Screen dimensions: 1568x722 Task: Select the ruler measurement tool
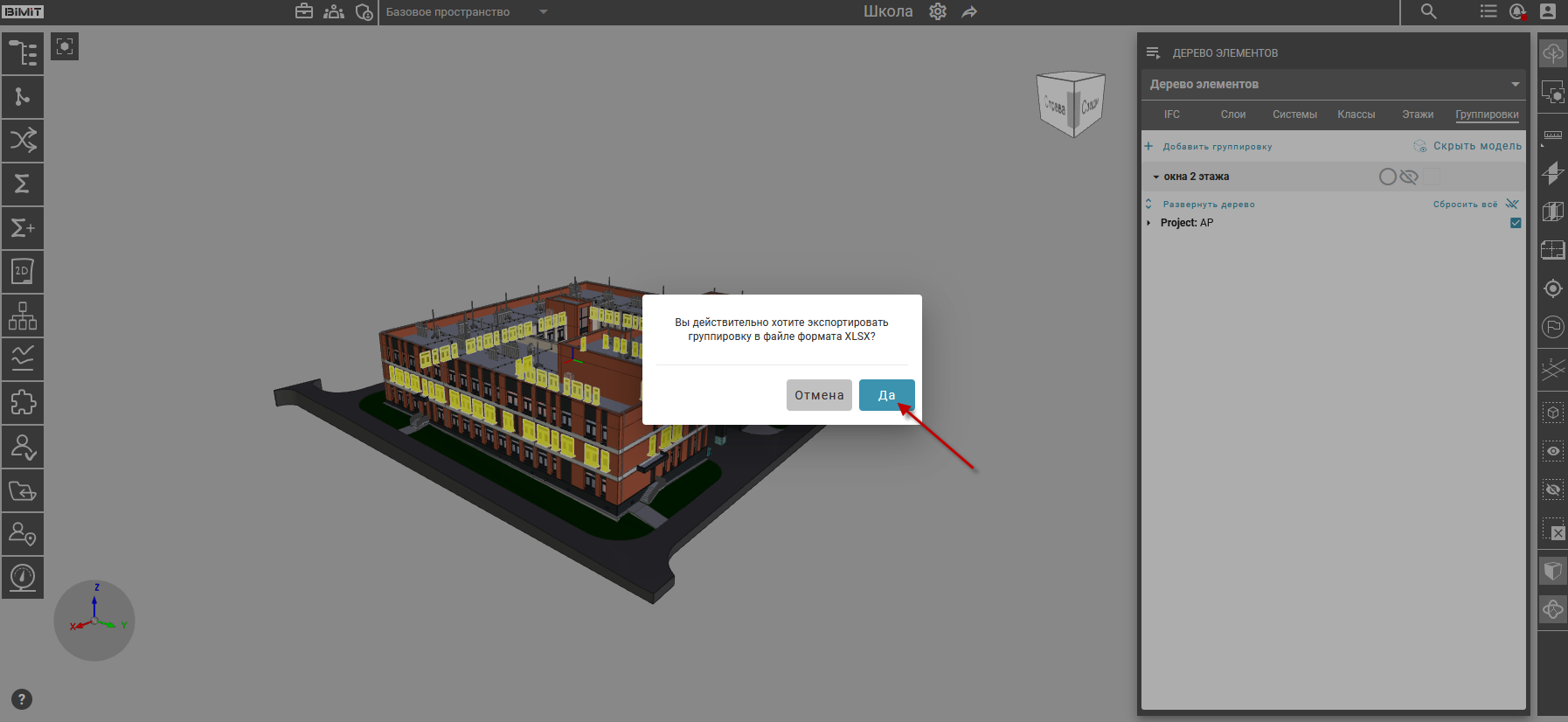[x=1552, y=135]
